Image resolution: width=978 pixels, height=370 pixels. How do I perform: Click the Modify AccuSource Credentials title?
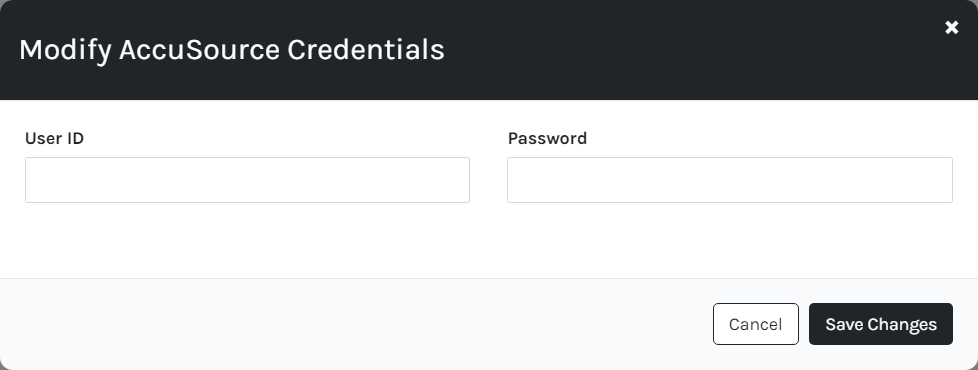click(231, 49)
